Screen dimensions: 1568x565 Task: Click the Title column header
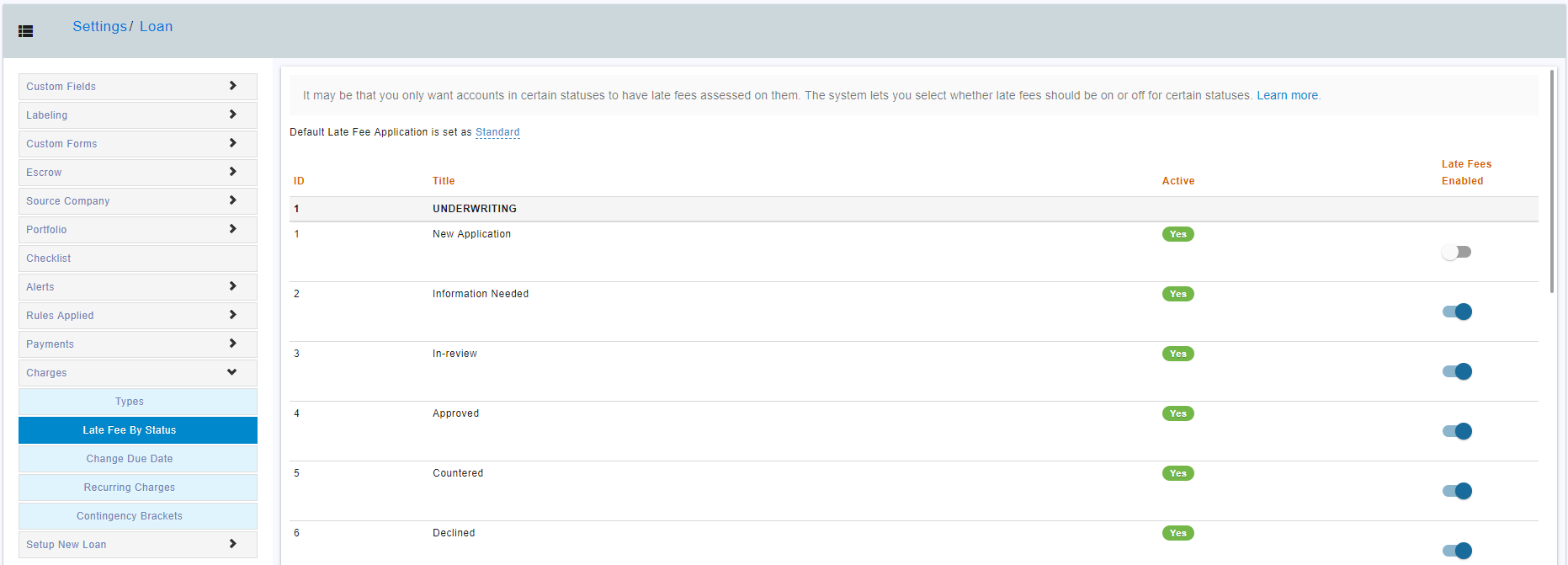tap(444, 181)
